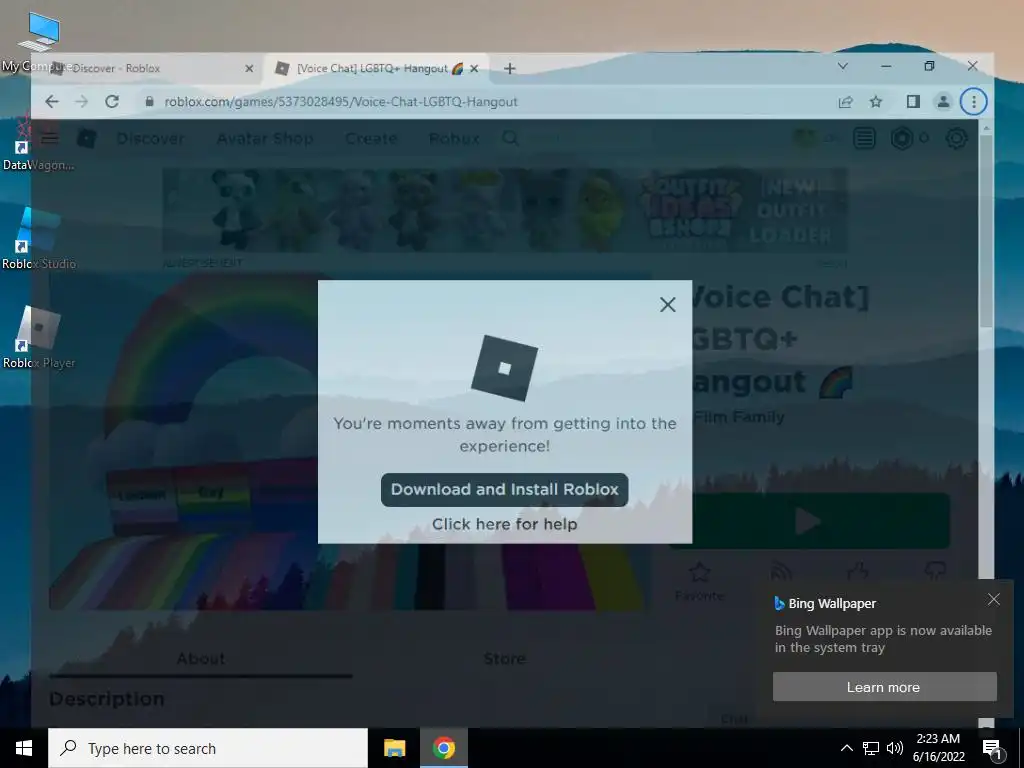Open the Windows Start menu

tap(24, 748)
